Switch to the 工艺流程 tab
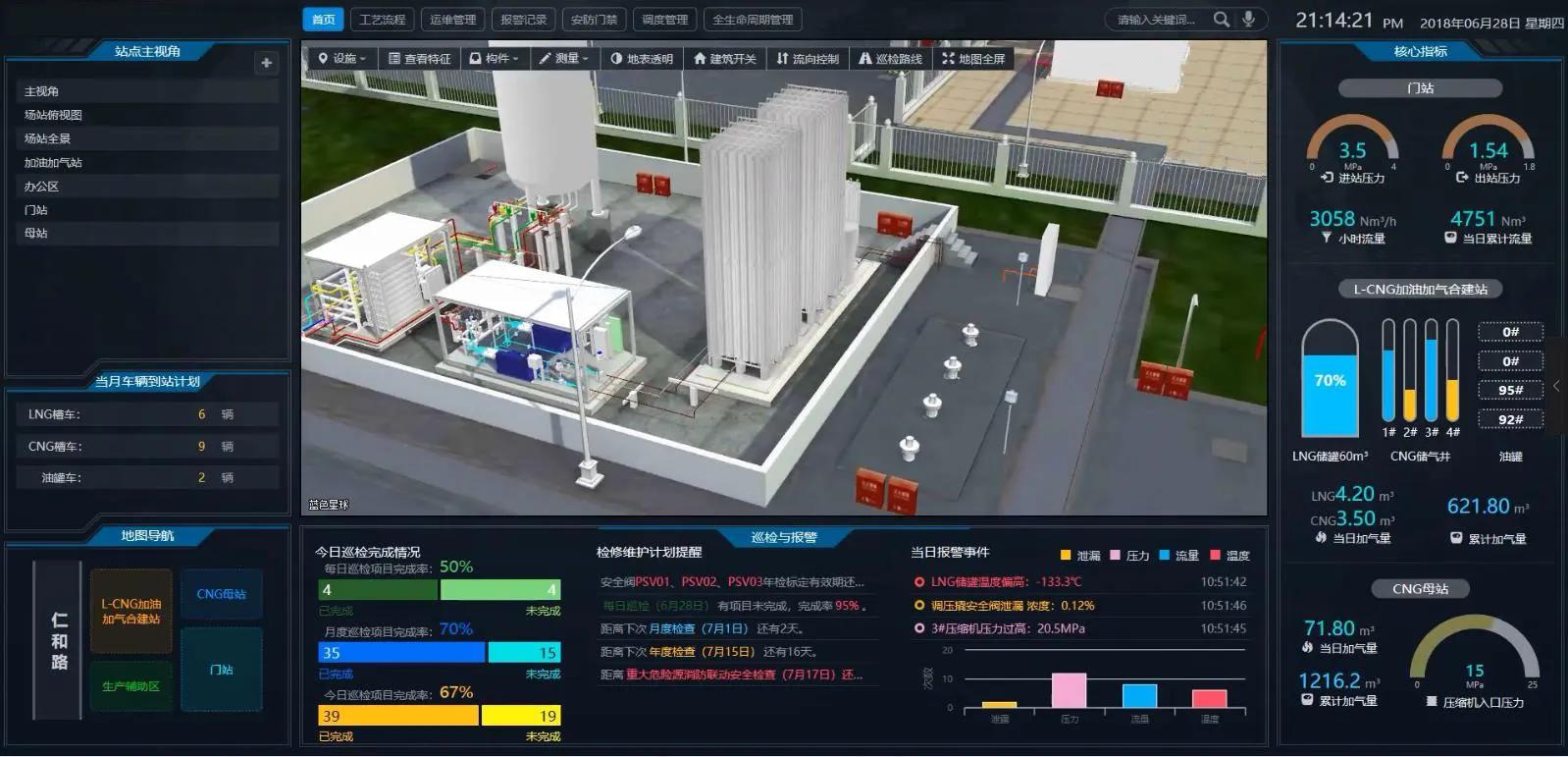 (x=382, y=20)
